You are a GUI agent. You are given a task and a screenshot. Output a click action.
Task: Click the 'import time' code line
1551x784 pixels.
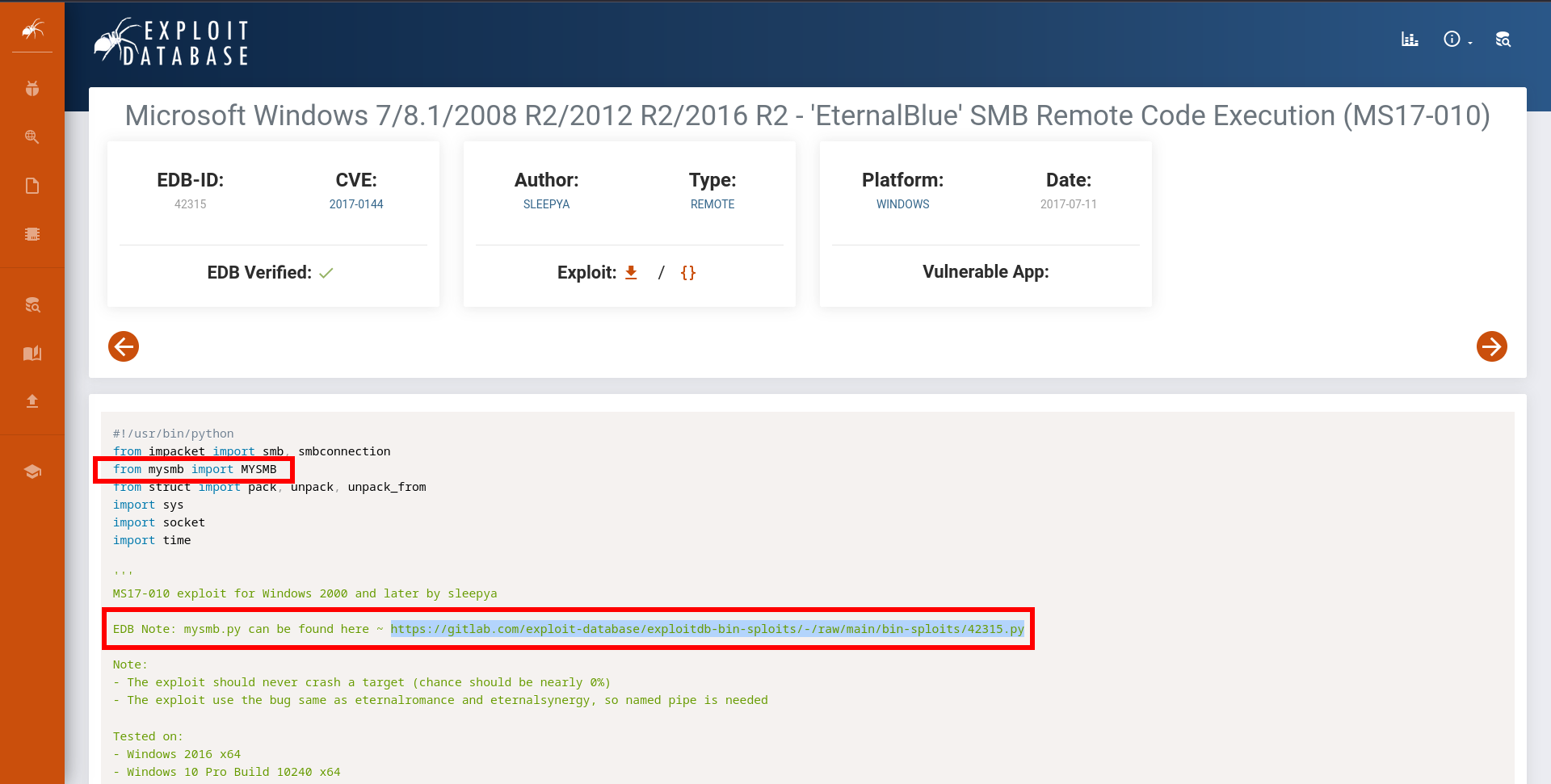[152, 540]
